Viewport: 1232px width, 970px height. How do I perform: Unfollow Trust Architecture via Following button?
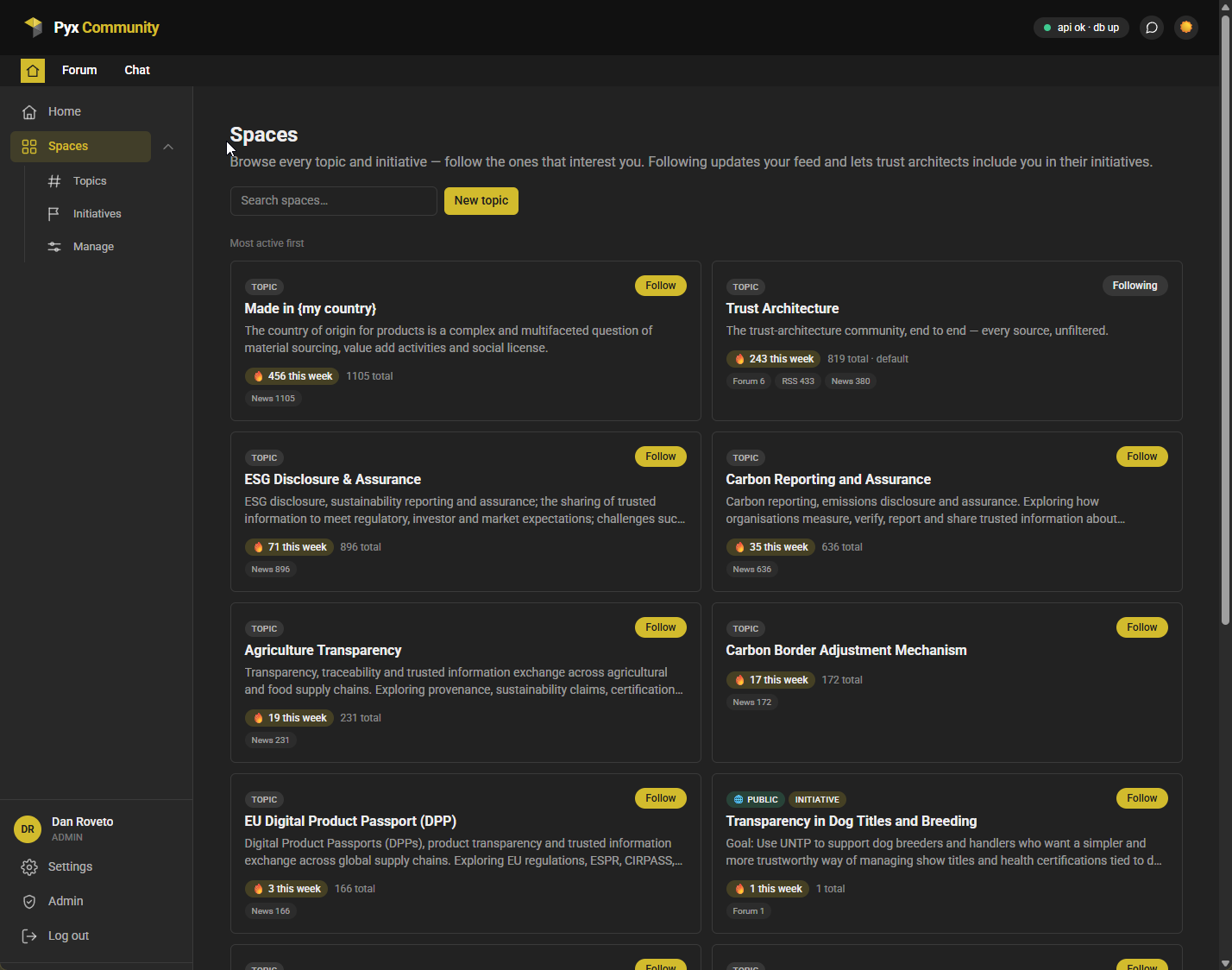pyautogui.click(x=1135, y=286)
